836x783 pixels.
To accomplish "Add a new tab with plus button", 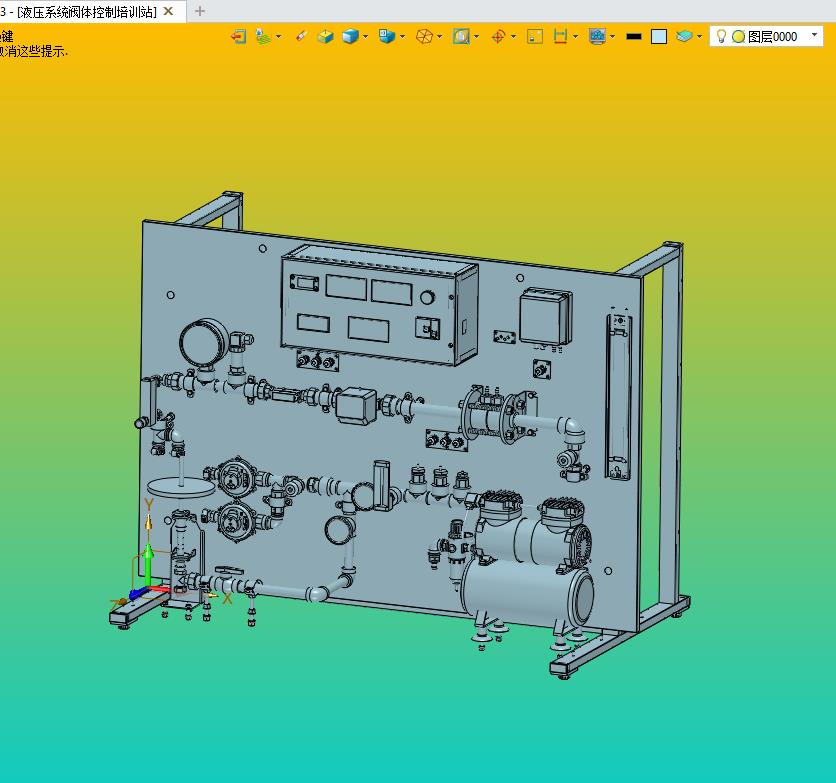I will 200,11.
